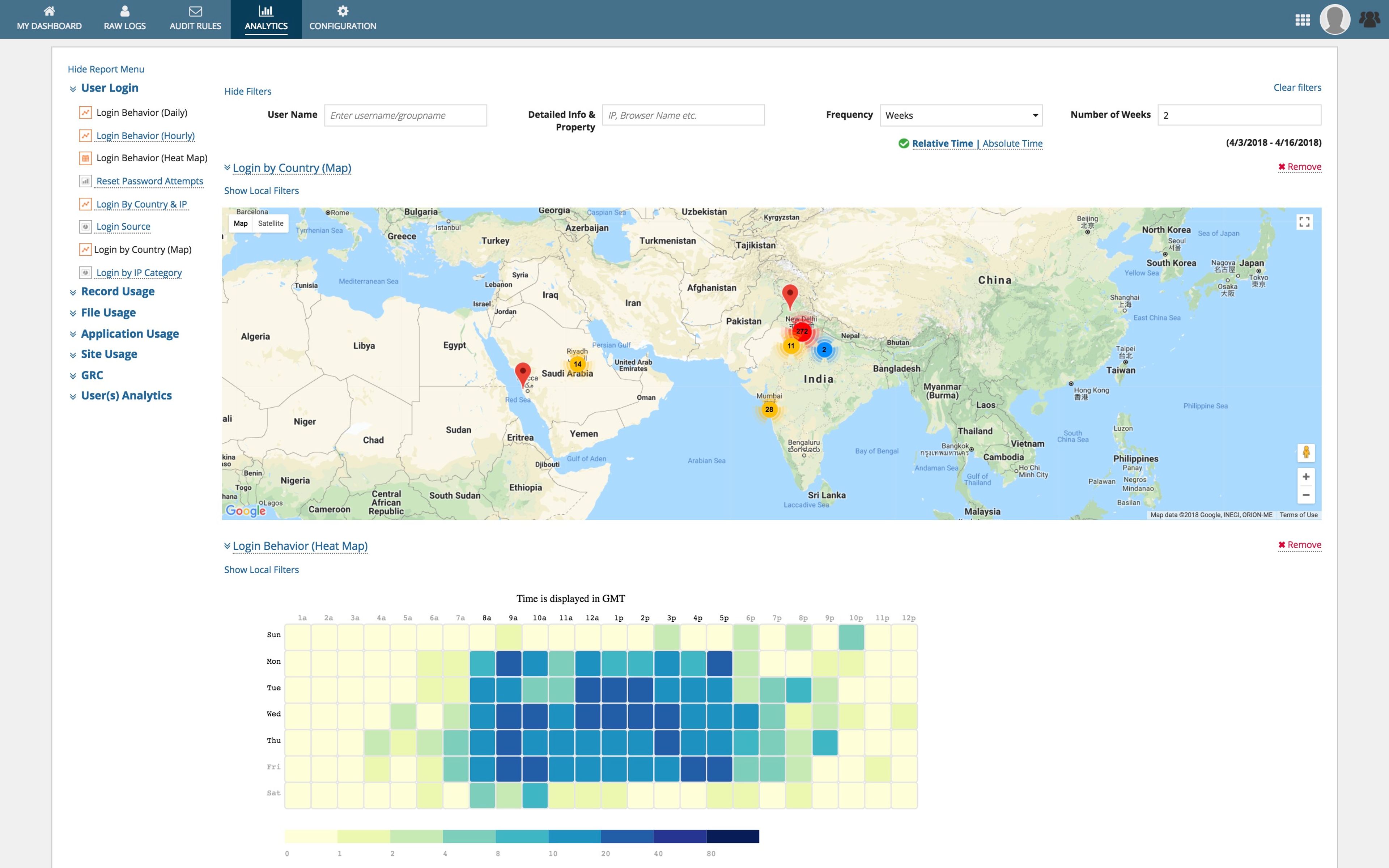1389x868 pixels.
Task: Focus the User Name input field
Action: point(405,115)
